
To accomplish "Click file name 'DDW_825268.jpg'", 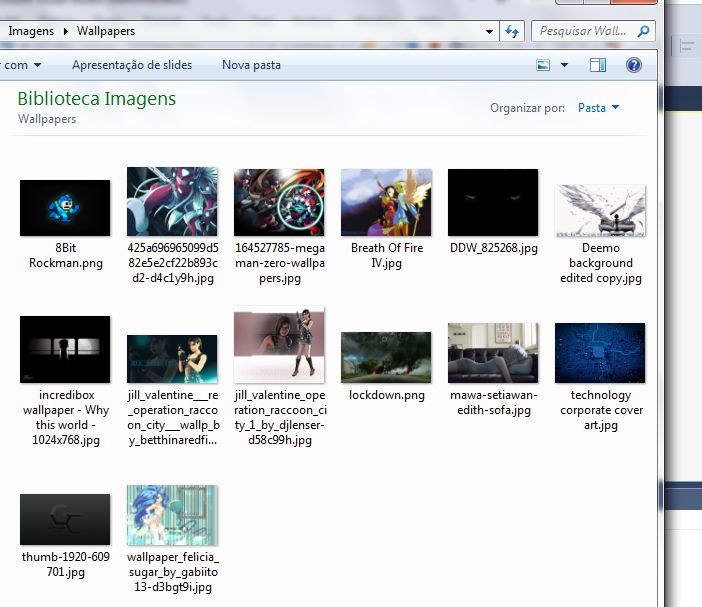I will 494,248.
